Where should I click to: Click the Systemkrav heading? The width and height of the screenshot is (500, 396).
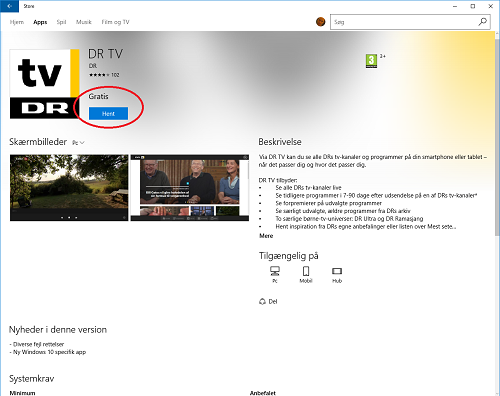click(x=32, y=379)
